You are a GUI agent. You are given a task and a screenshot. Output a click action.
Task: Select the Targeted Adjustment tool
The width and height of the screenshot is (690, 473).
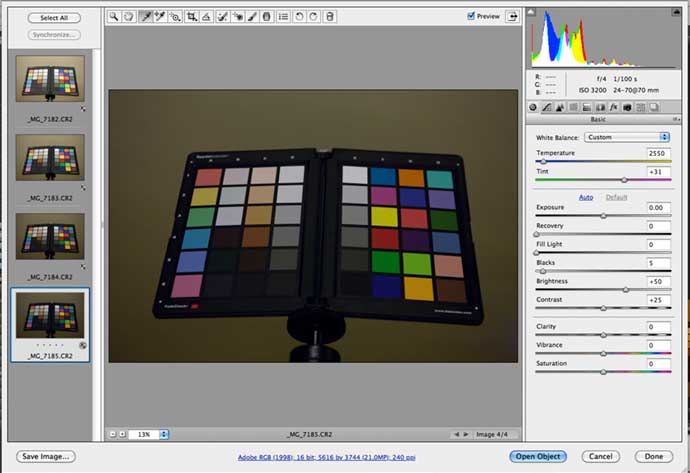click(175, 17)
